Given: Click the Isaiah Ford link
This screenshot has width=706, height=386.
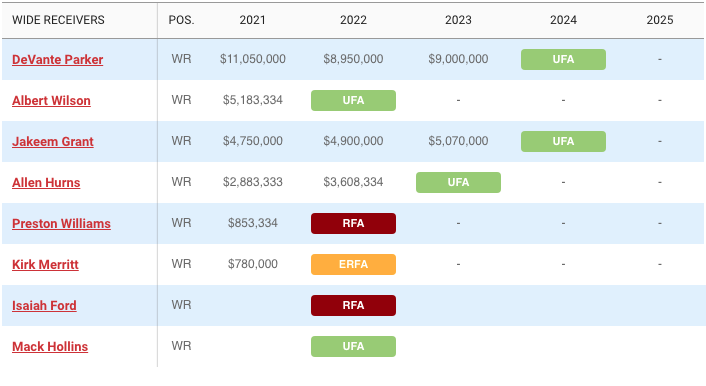Looking at the screenshot, I should 44,305.
